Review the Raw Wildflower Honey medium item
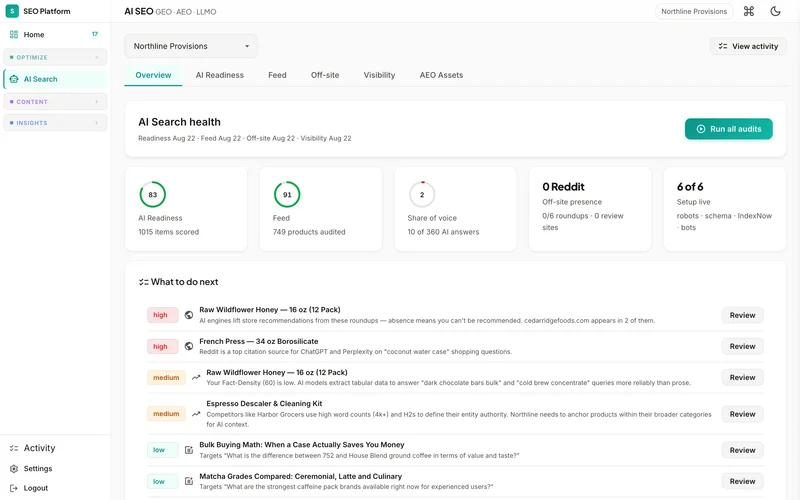Screen dimensions: 800x500 tap(742, 378)
